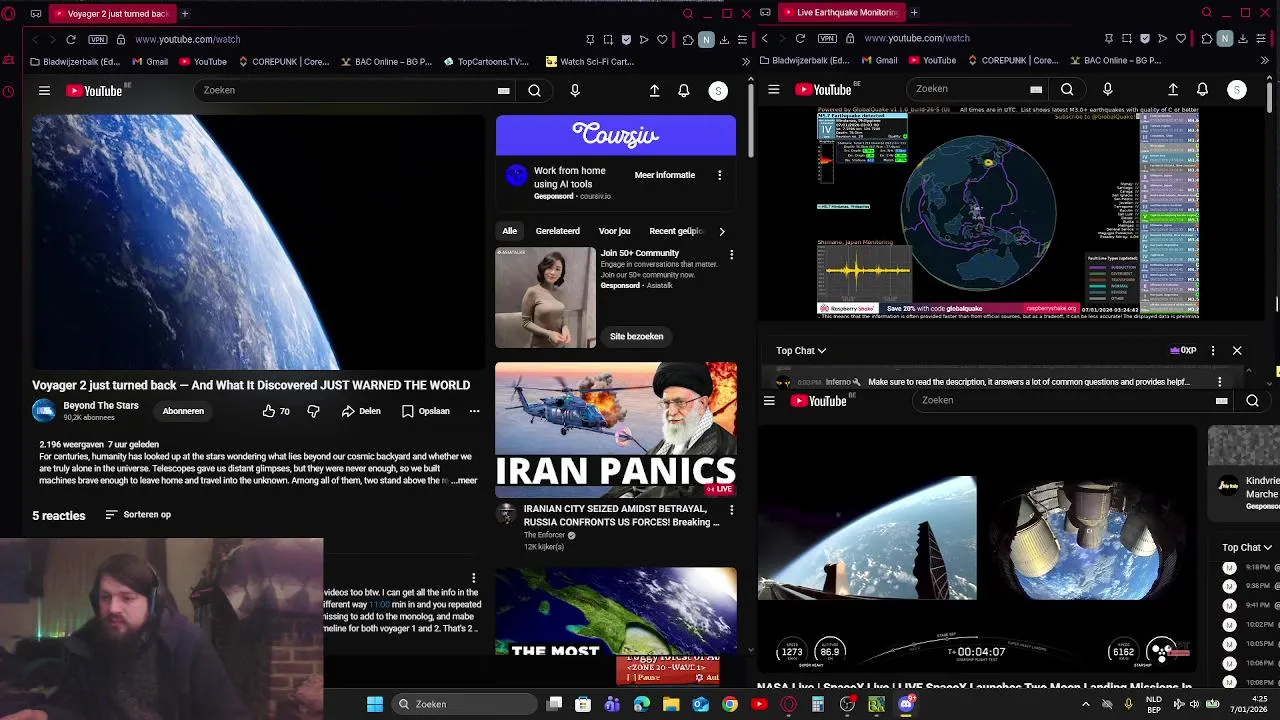Viewport: 1280px width, 720px height.
Task: Open File Explorer from the taskbar
Action: (x=671, y=704)
